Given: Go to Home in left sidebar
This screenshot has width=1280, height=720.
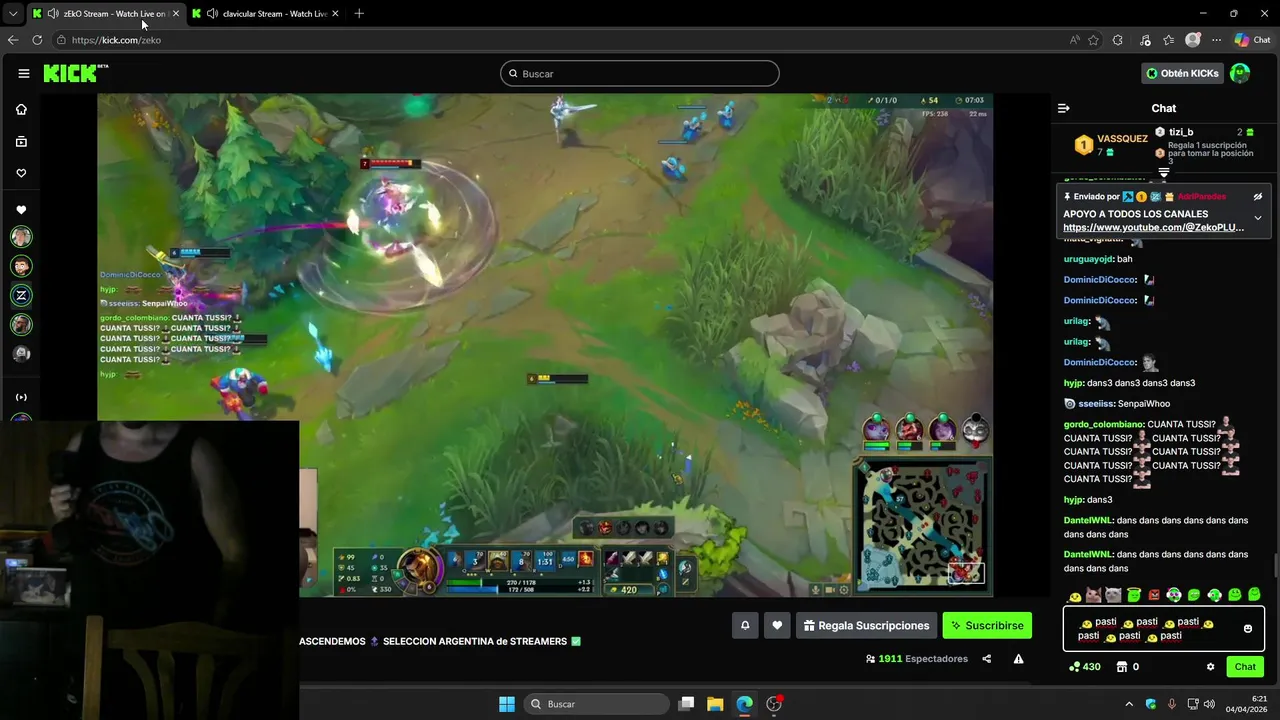Looking at the screenshot, I should pos(21,109).
